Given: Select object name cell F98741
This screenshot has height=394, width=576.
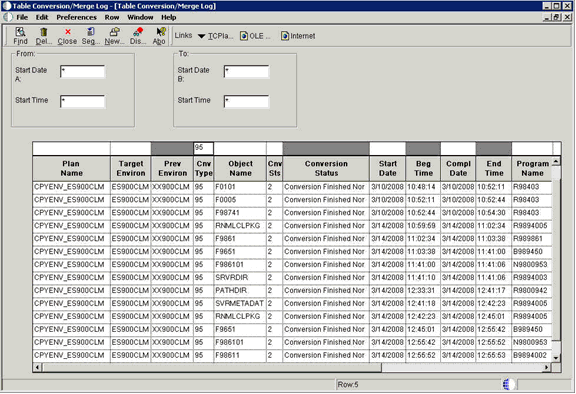Looking at the screenshot, I should pos(240,213).
